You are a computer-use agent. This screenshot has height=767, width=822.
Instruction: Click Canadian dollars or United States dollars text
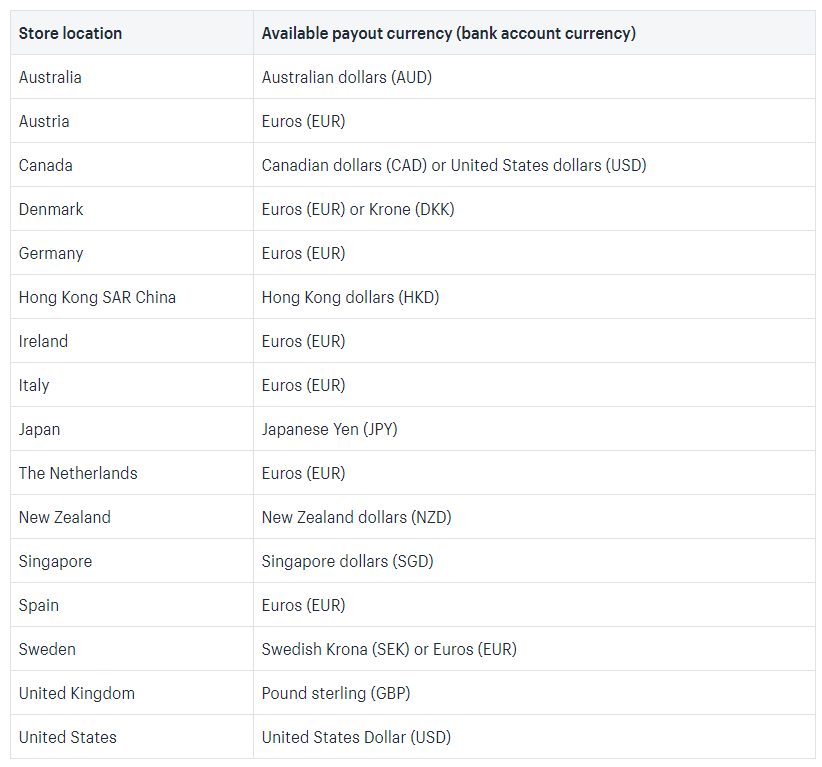453,165
